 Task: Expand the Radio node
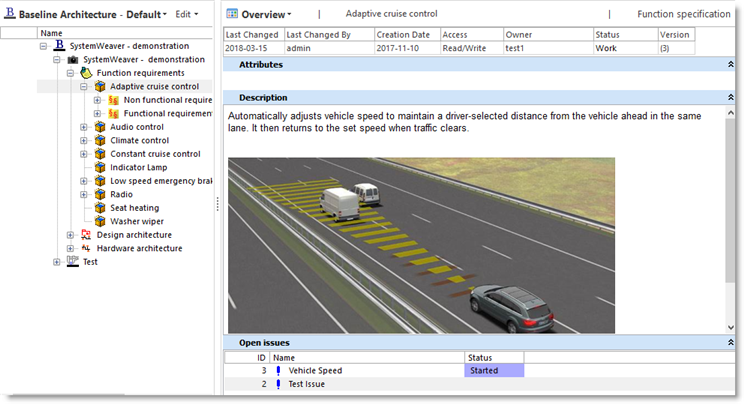click(x=84, y=195)
